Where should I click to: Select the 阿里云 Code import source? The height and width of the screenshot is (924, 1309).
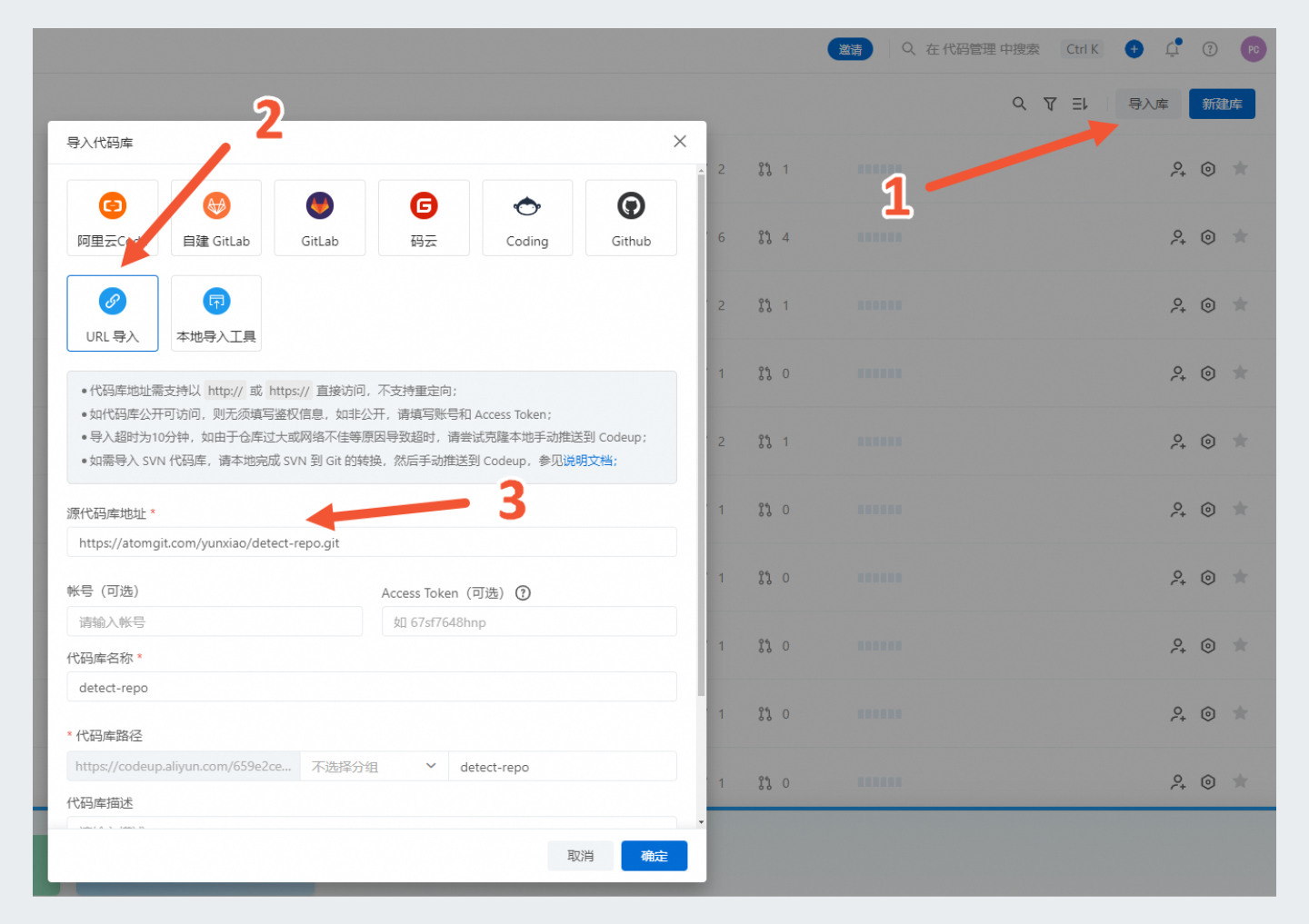pyautogui.click(x=113, y=218)
